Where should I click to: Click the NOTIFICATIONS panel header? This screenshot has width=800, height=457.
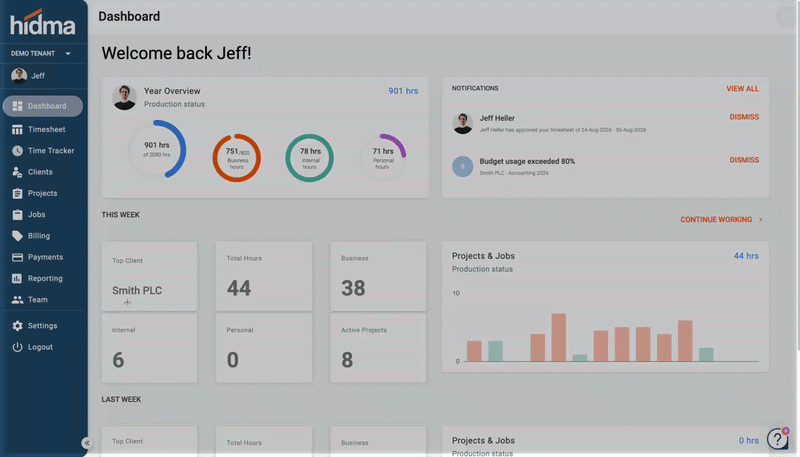pyautogui.click(x=475, y=88)
